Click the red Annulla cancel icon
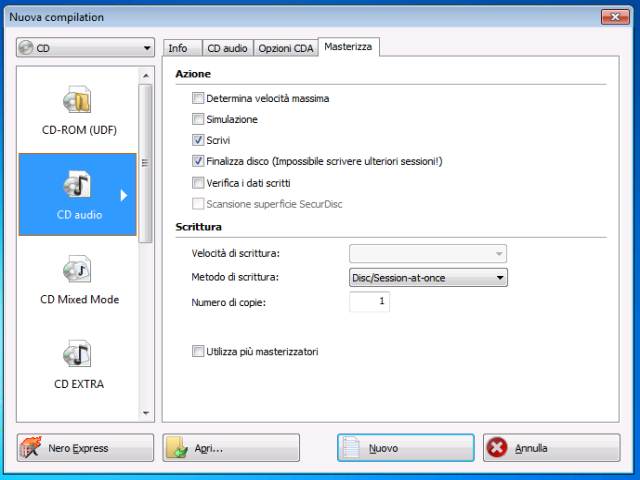 (x=498, y=448)
